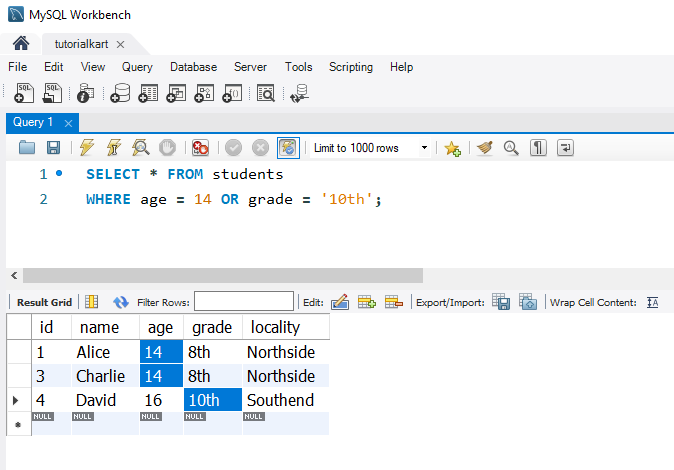Toggle word wrapping in editor icon
This screenshot has width=674, height=470.
click(x=565, y=147)
